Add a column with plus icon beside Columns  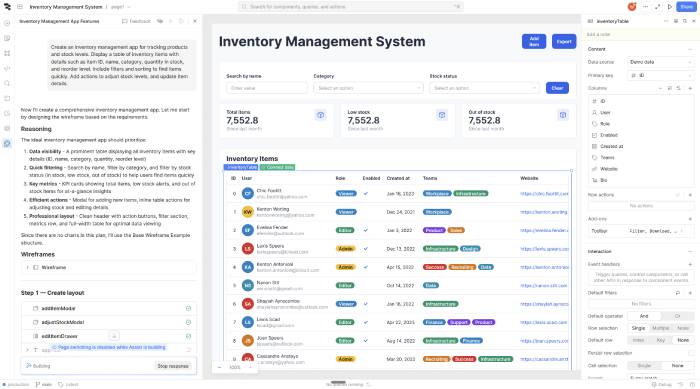click(x=690, y=88)
